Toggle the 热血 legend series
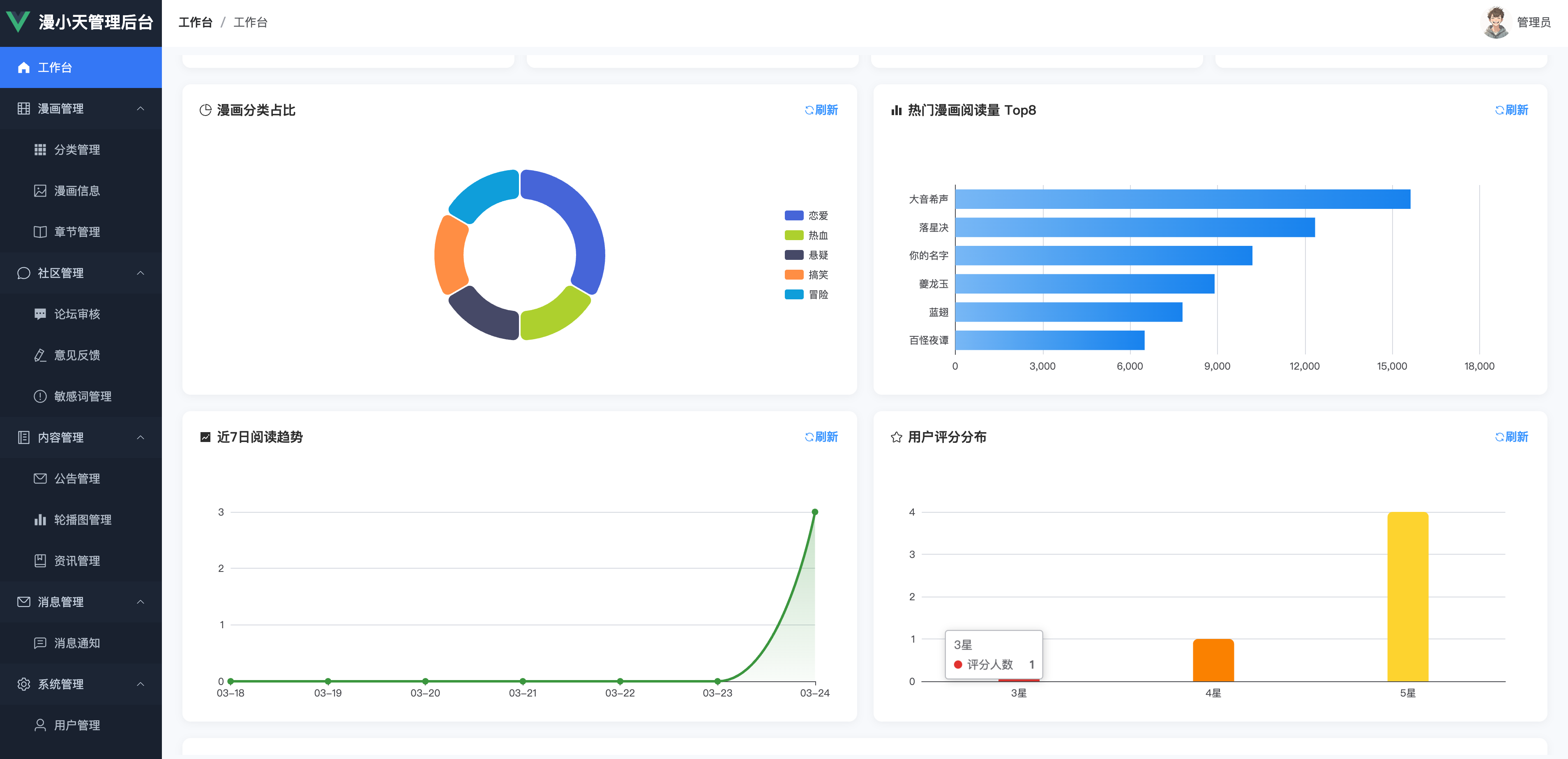 click(x=806, y=235)
